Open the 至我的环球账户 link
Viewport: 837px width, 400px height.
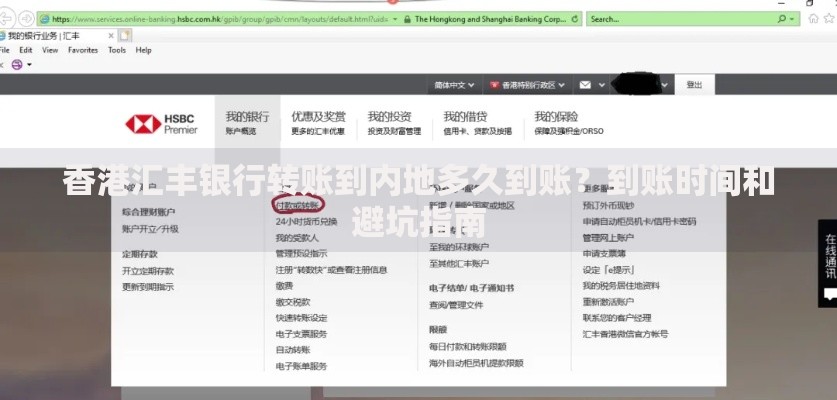pos(459,247)
